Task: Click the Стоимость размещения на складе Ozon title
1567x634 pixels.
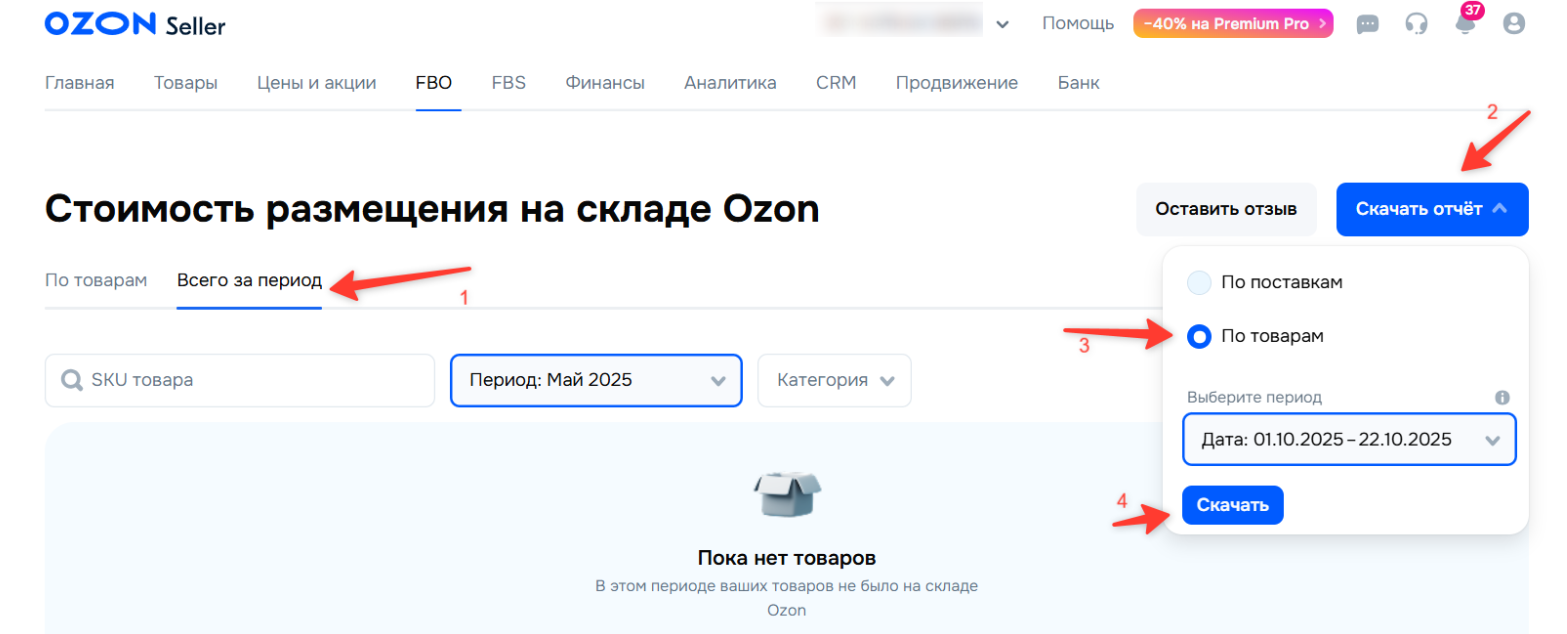Action: 432,210
